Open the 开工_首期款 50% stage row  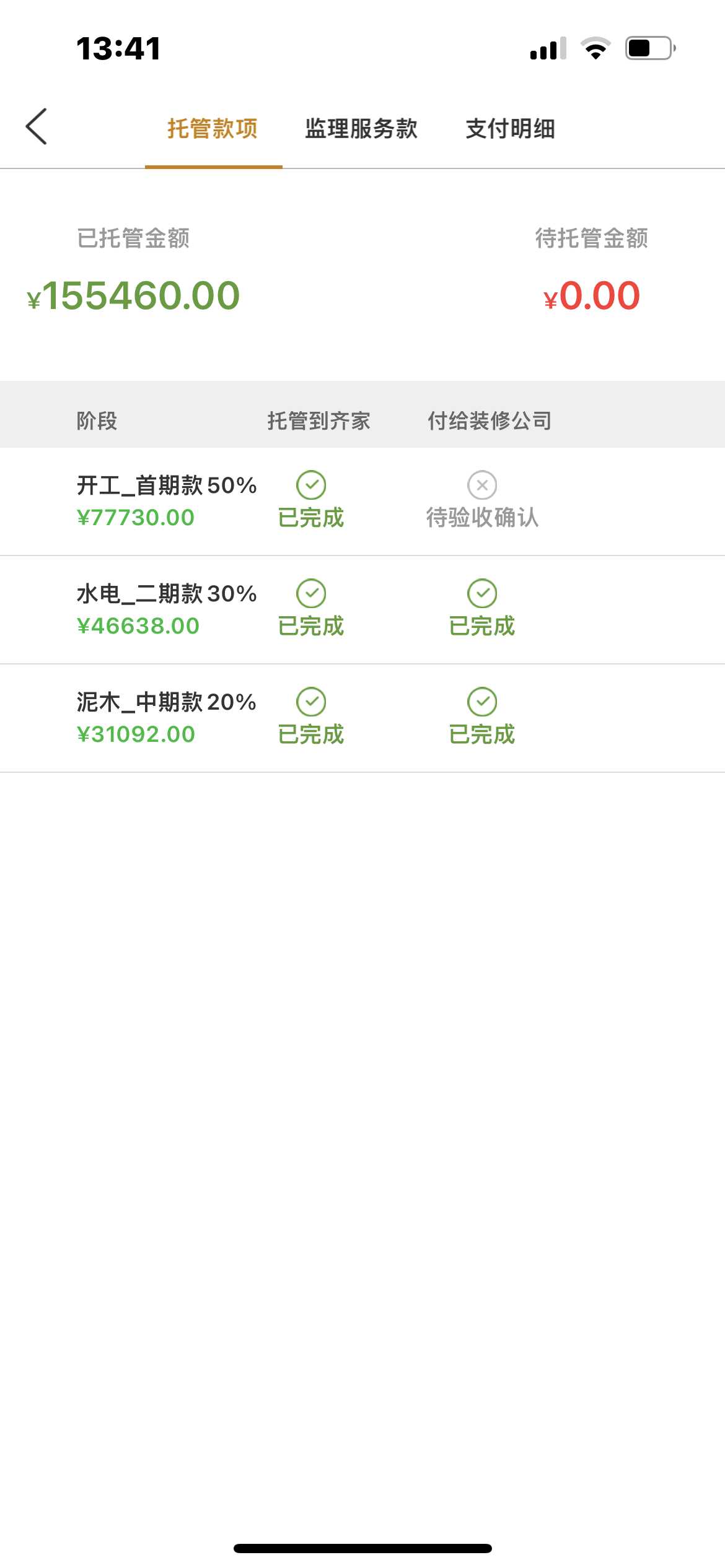[166, 486]
